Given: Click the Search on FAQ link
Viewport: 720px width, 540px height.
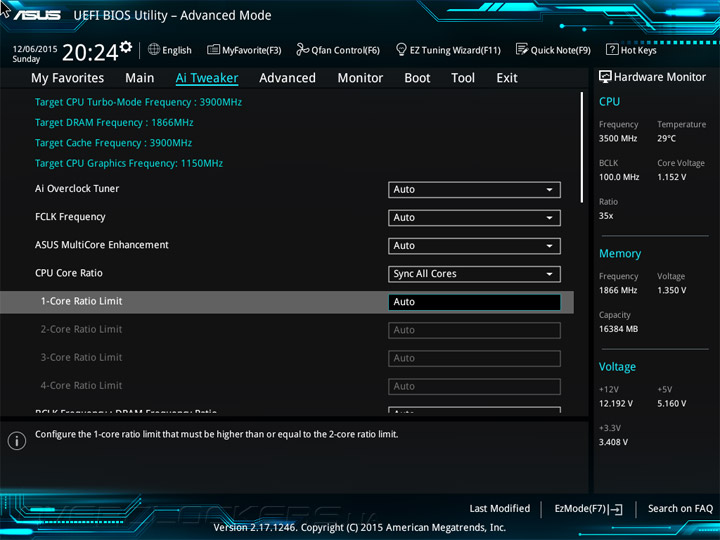Looking at the screenshot, I should [680, 508].
